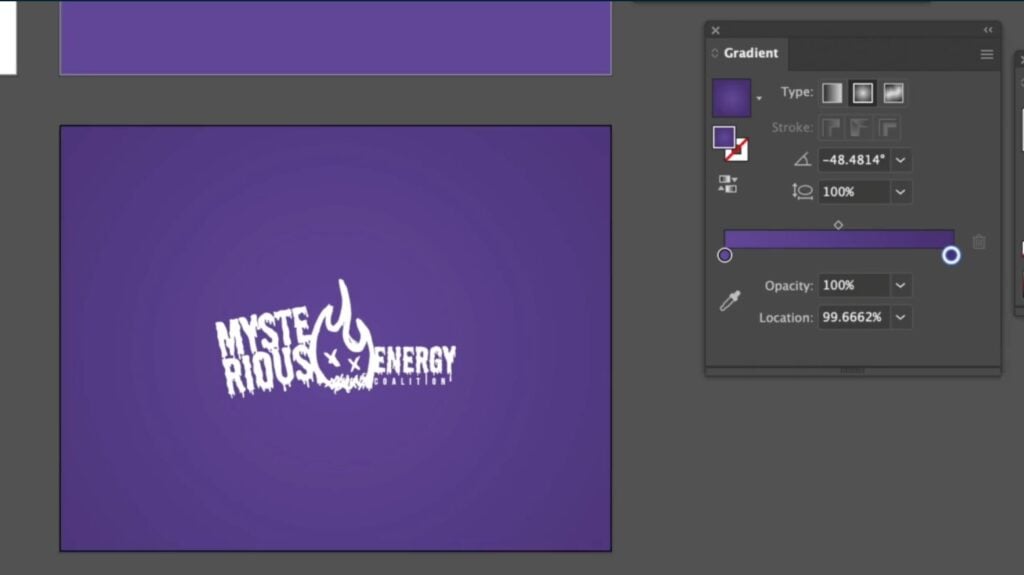Click the gradient midpoint diamond

(838, 225)
